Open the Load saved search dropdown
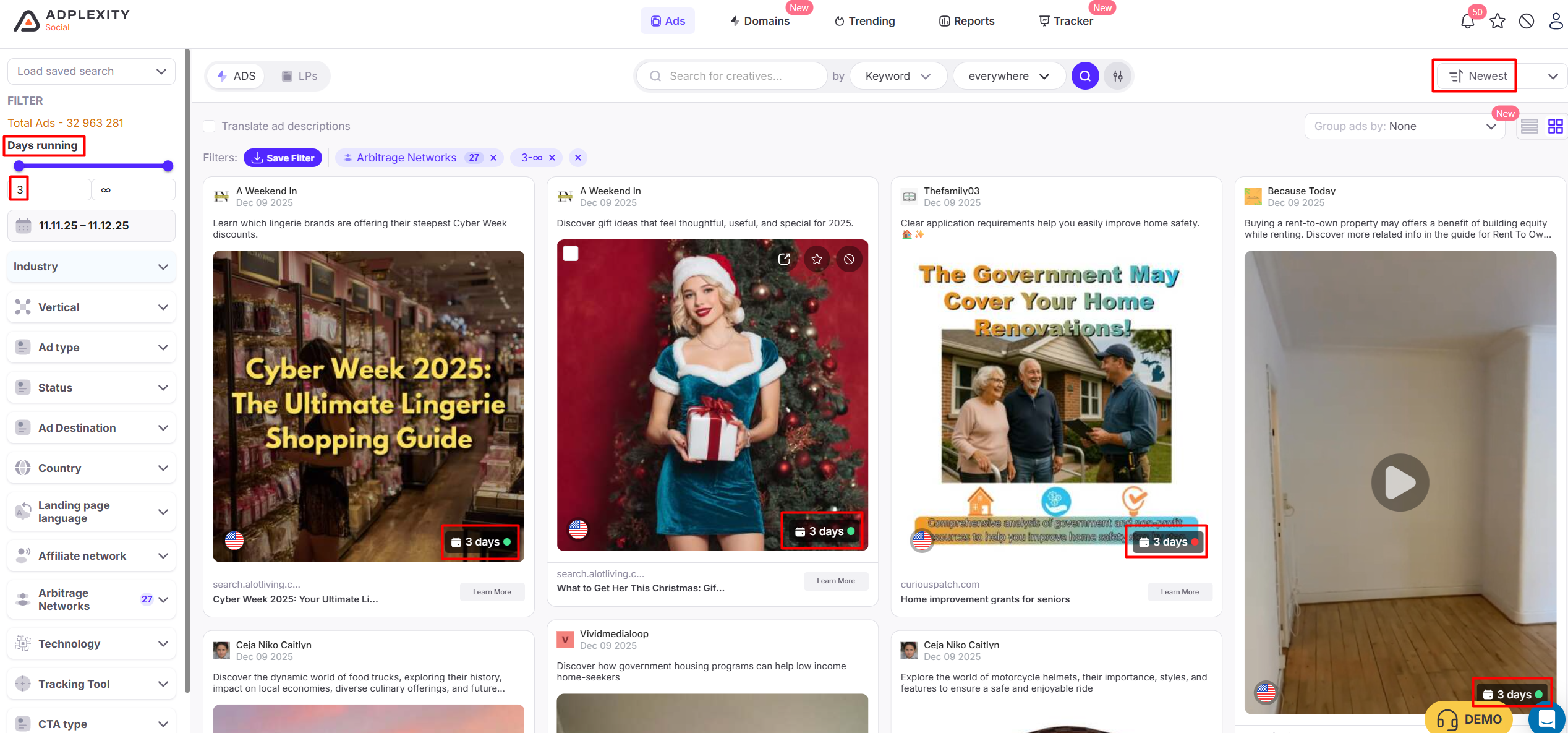Screen dimensions: 1568x733 pos(92,71)
